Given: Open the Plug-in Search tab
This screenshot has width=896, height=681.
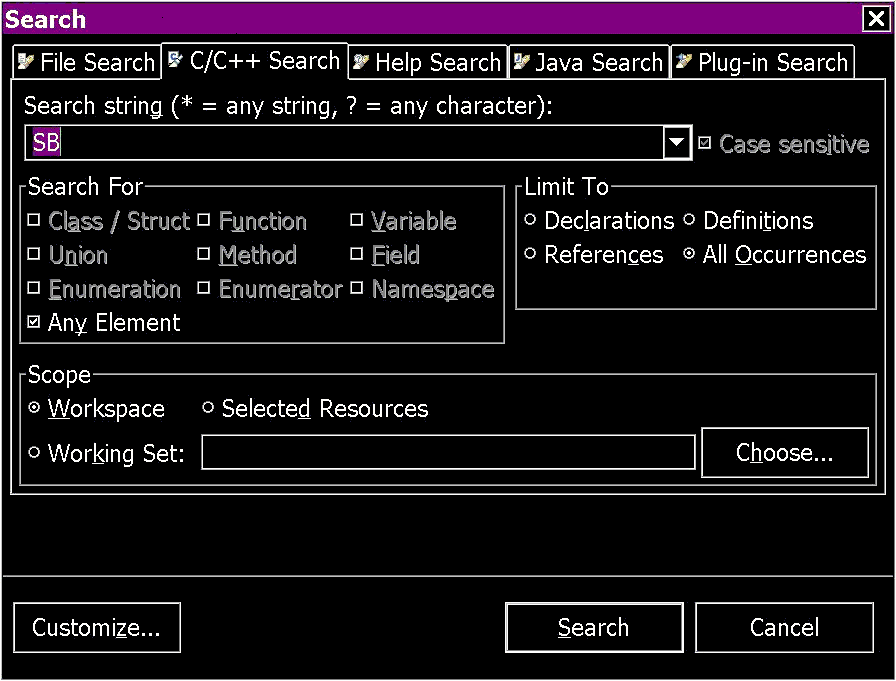Looking at the screenshot, I should pos(762,62).
